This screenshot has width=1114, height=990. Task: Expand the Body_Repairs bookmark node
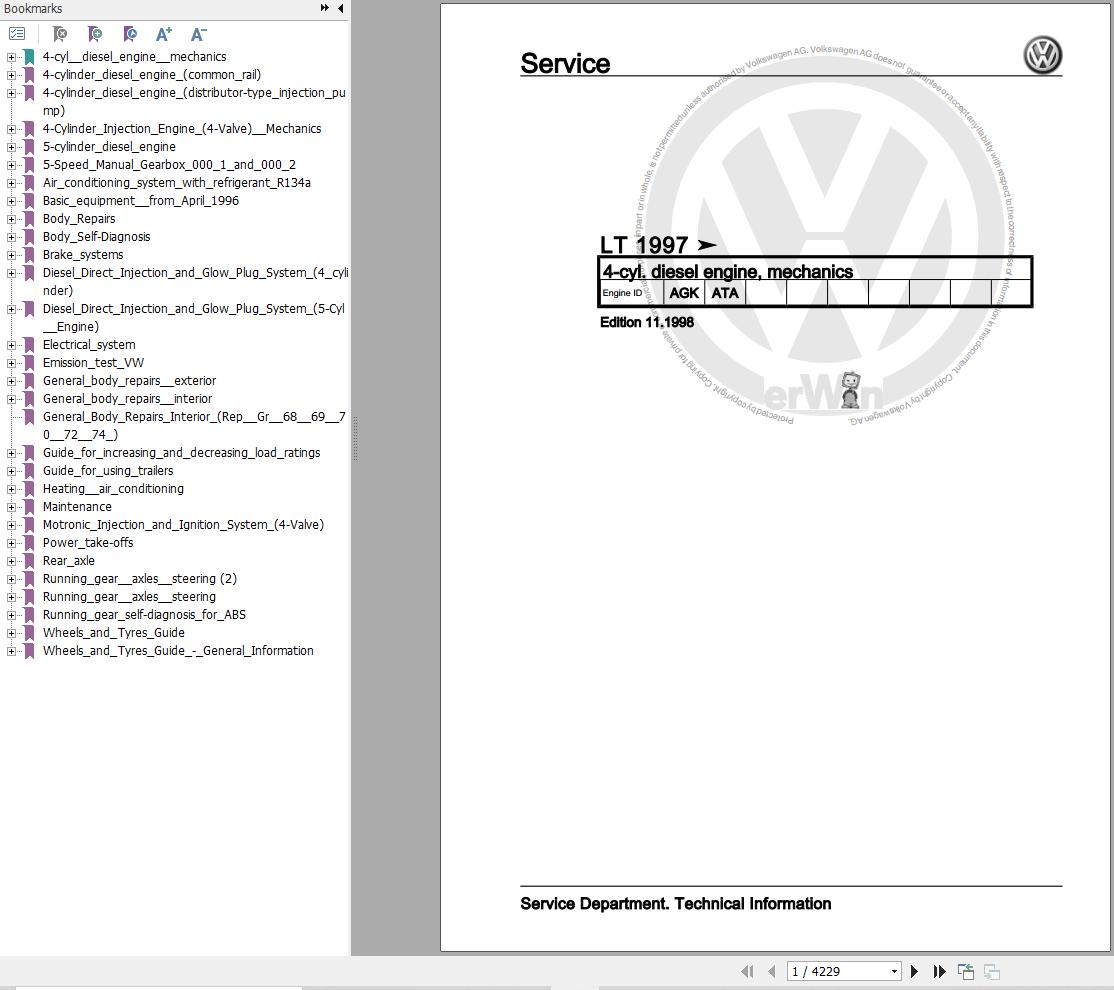(x=11, y=219)
